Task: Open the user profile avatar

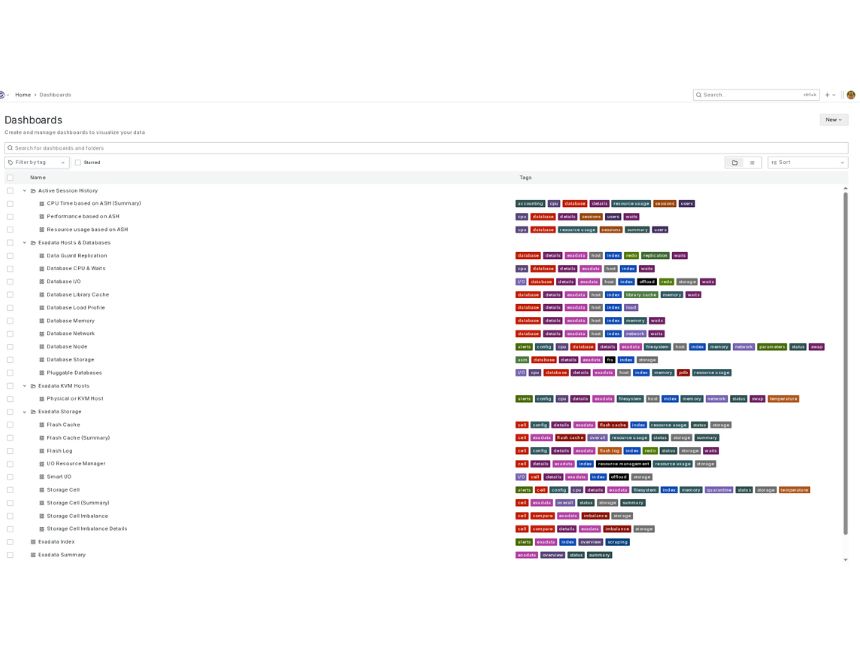Action: click(x=851, y=95)
